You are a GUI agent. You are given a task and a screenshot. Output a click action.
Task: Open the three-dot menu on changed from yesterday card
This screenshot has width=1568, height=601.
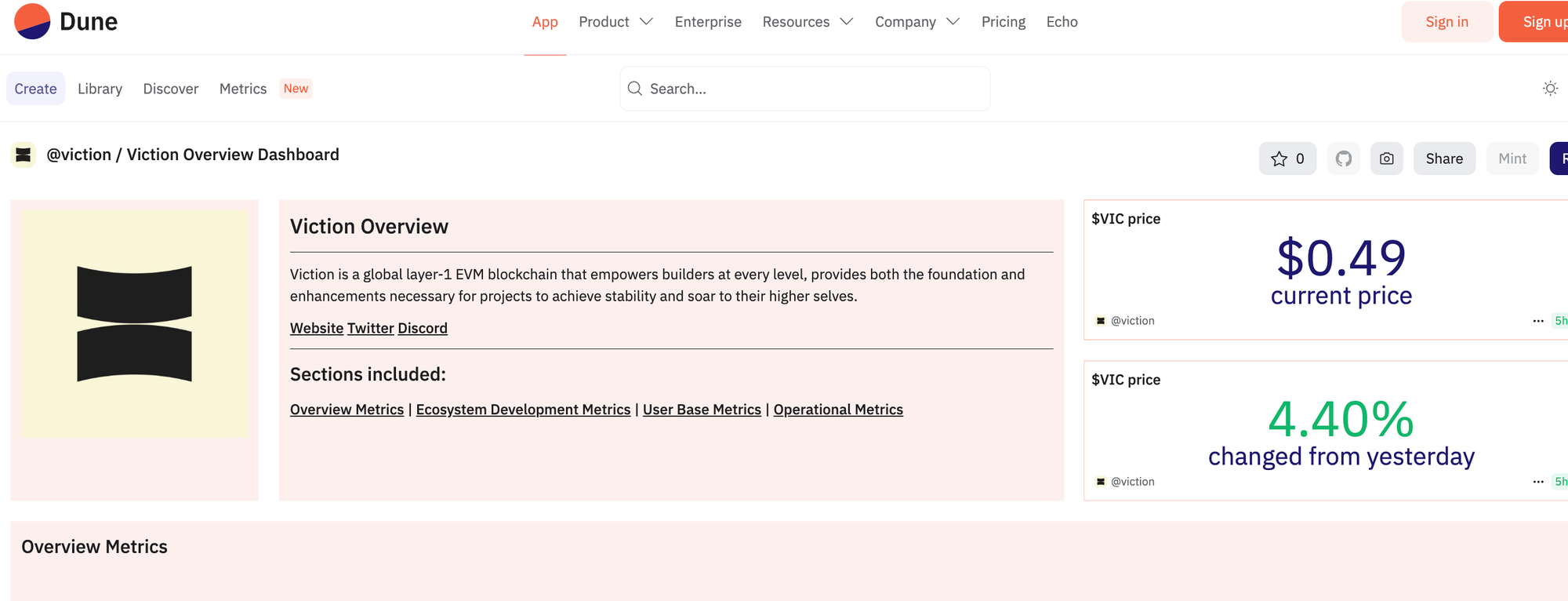pos(1538,482)
